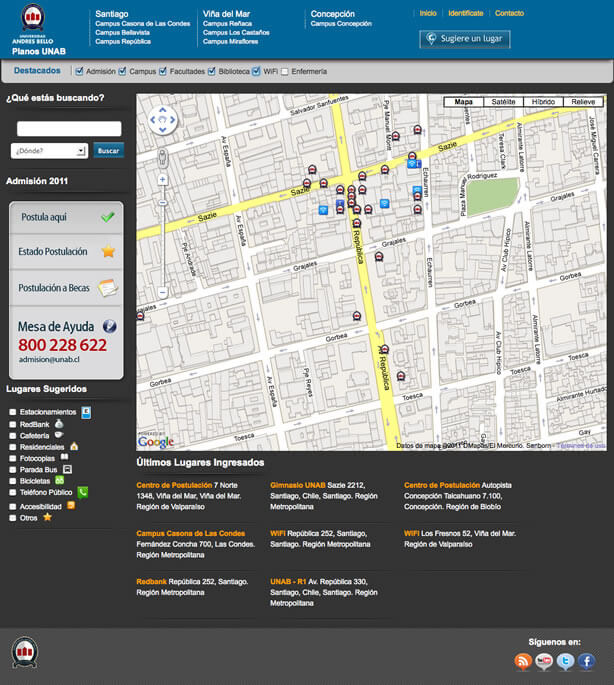Switch map to Relieve view
This screenshot has width=614, height=685.
583,102
